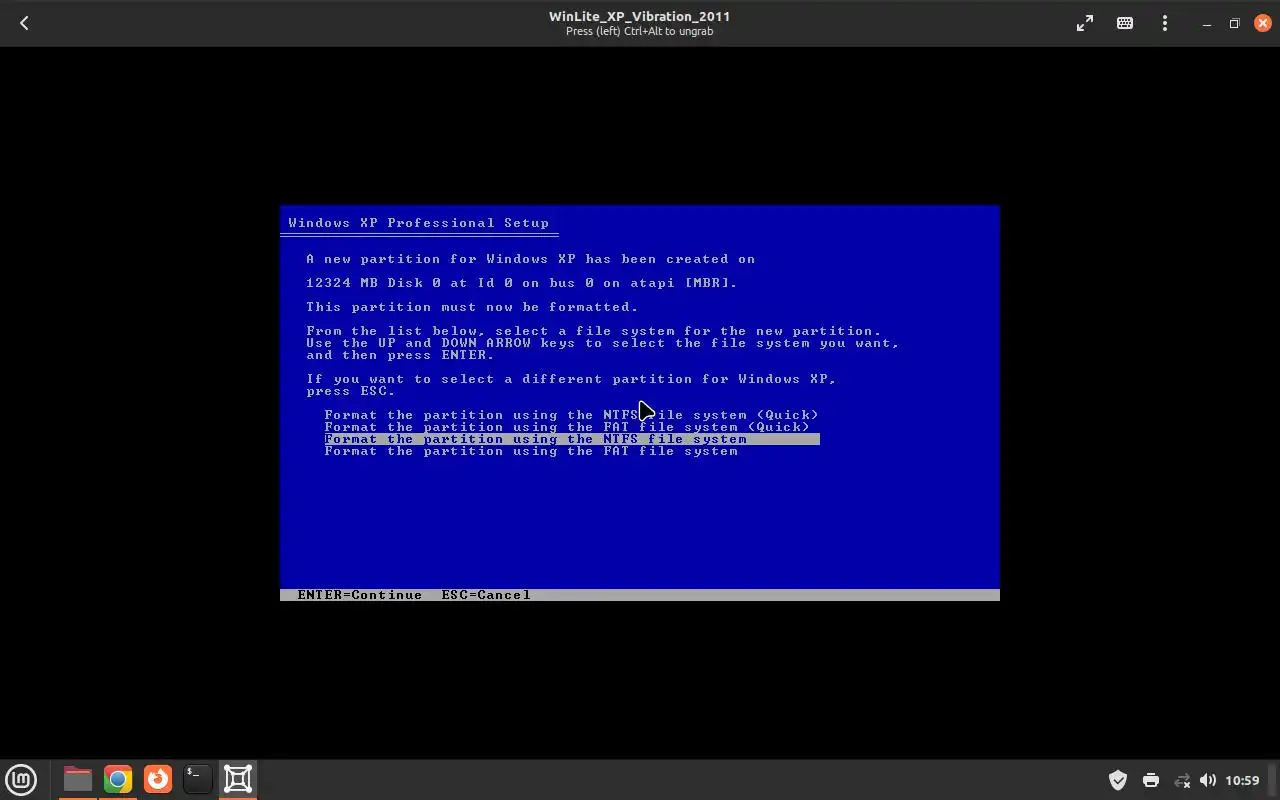
Task: Click 'This partition must now be formatted.' text
Action: tap(472, 307)
